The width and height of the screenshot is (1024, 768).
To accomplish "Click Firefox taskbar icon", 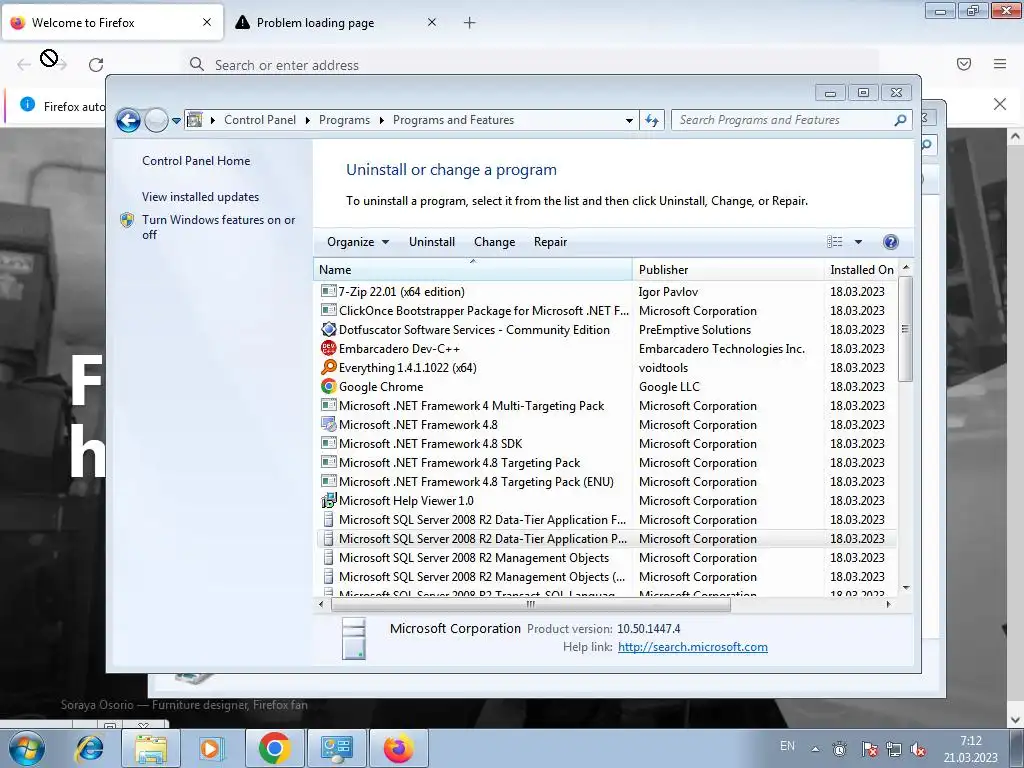I will tap(398, 748).
